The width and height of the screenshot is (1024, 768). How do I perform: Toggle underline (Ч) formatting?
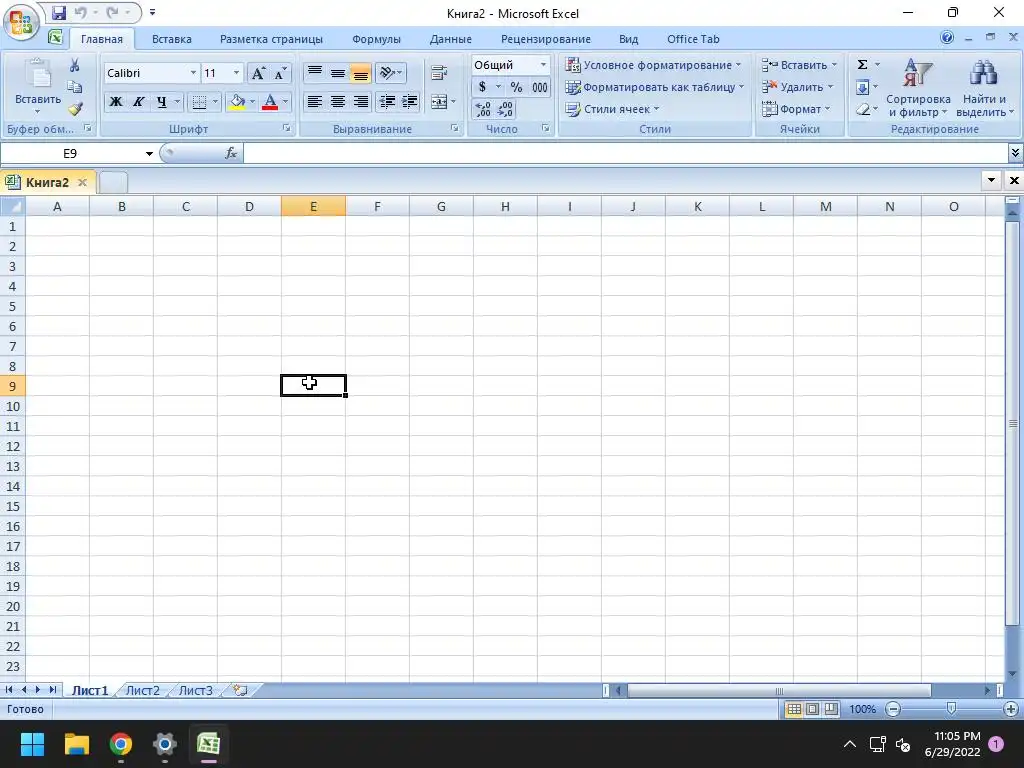tap(161, 101)
